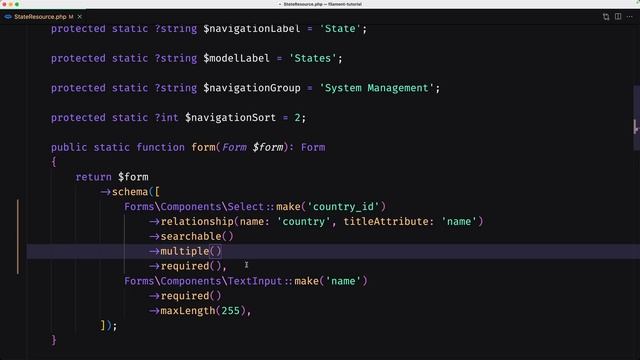The width and height of the screenshot is (640, 360).
Task: Click the titleAttribute named parameter
Action: [389, 222]
